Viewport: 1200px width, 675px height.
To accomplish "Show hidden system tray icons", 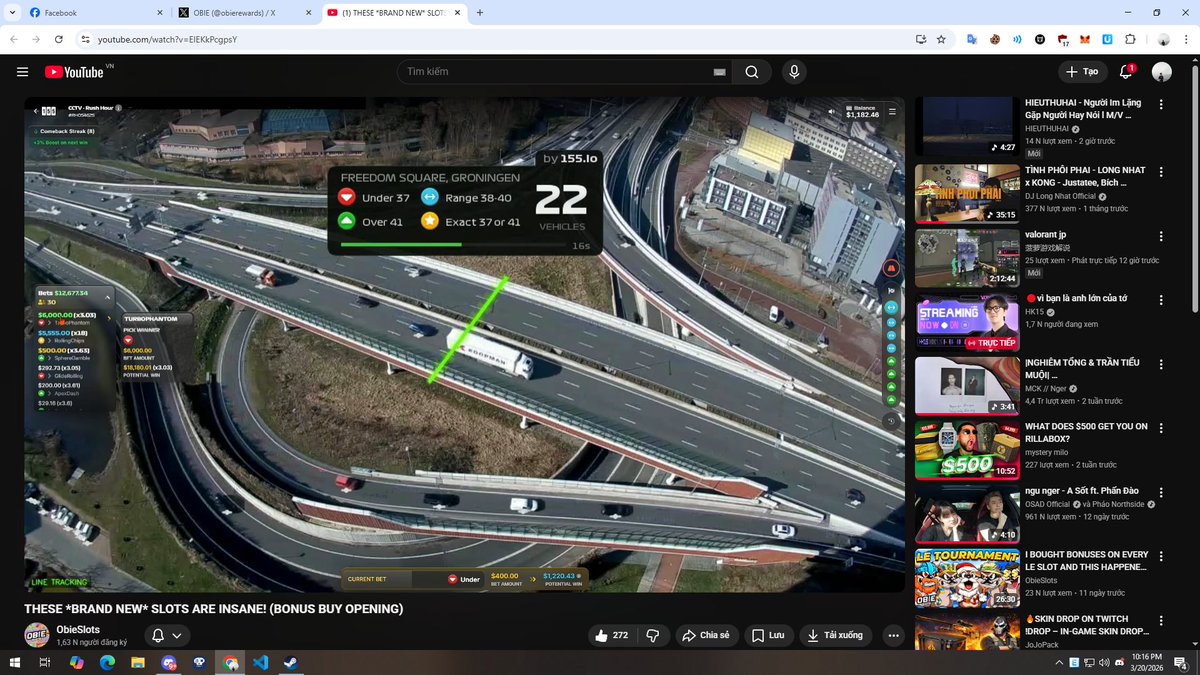I will [x=1061, y=663].
